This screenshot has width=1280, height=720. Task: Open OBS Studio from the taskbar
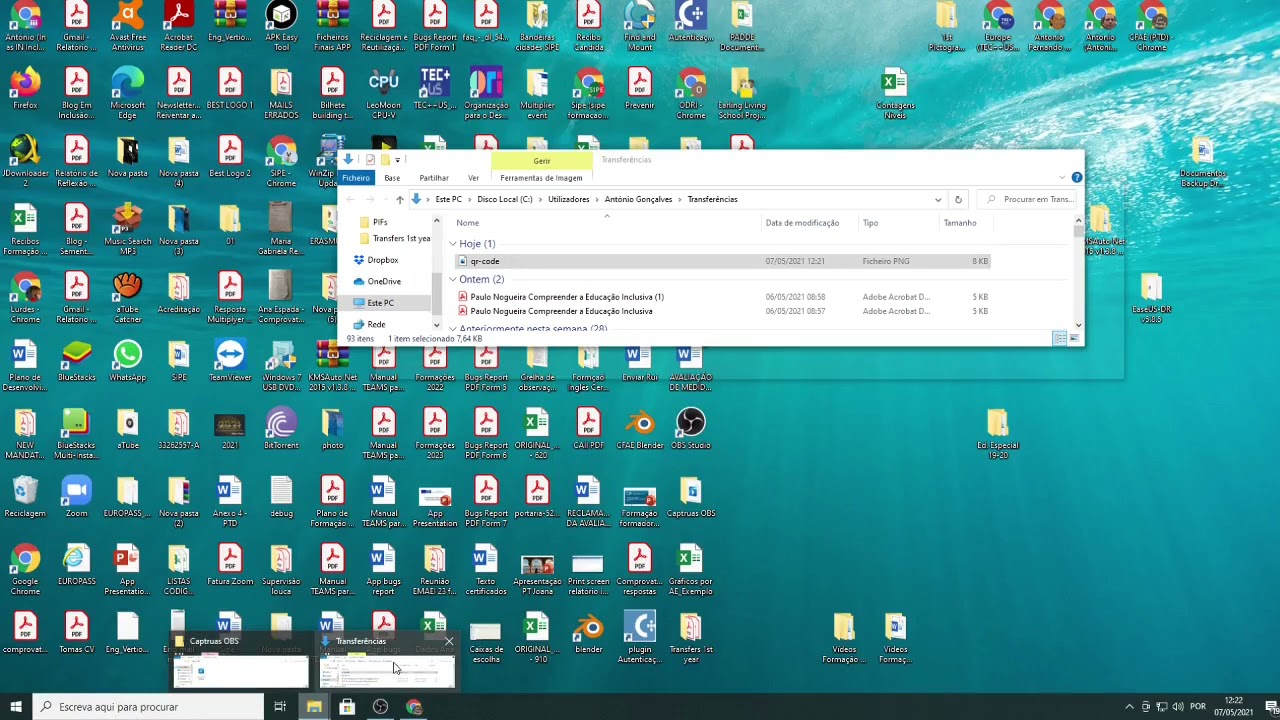click(x=380, y=707)
